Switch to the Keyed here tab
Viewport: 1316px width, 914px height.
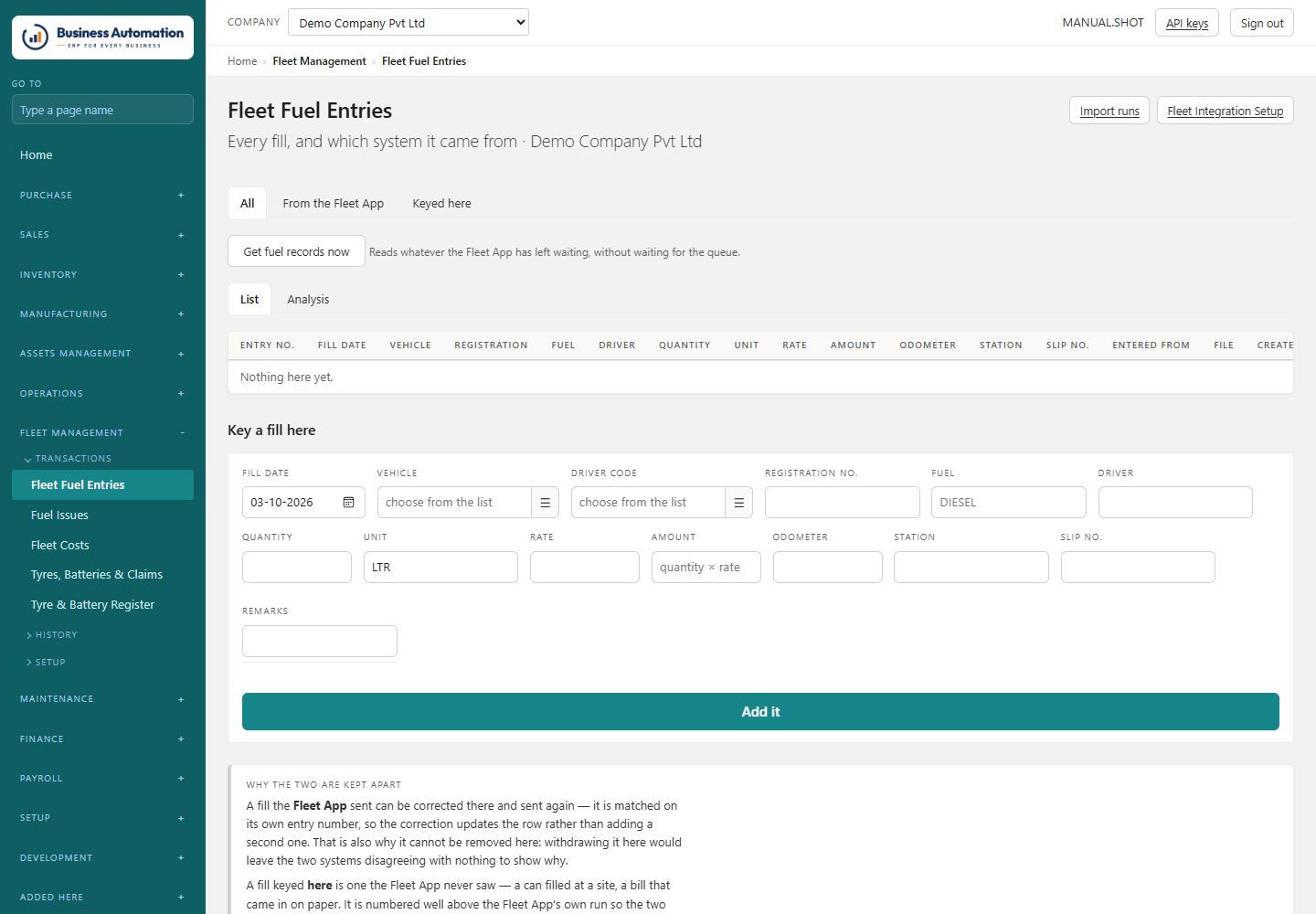click(441, 203)
